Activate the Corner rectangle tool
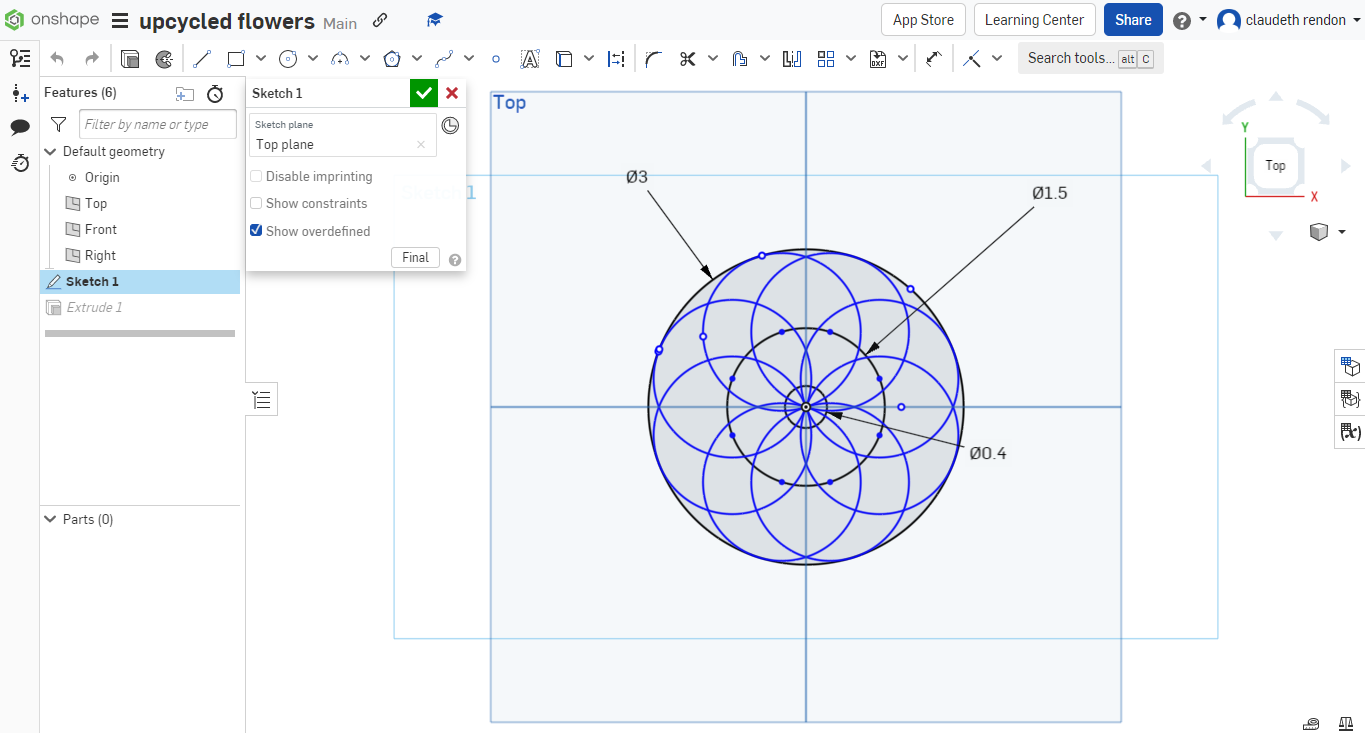 pyautogui.click(x=236, y=58)
